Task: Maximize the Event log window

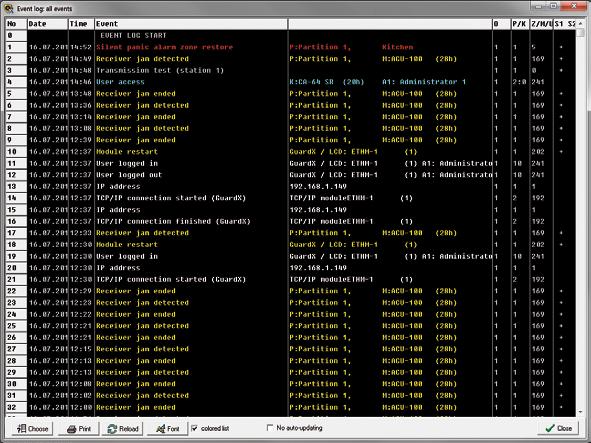Action: coord(554,6)
